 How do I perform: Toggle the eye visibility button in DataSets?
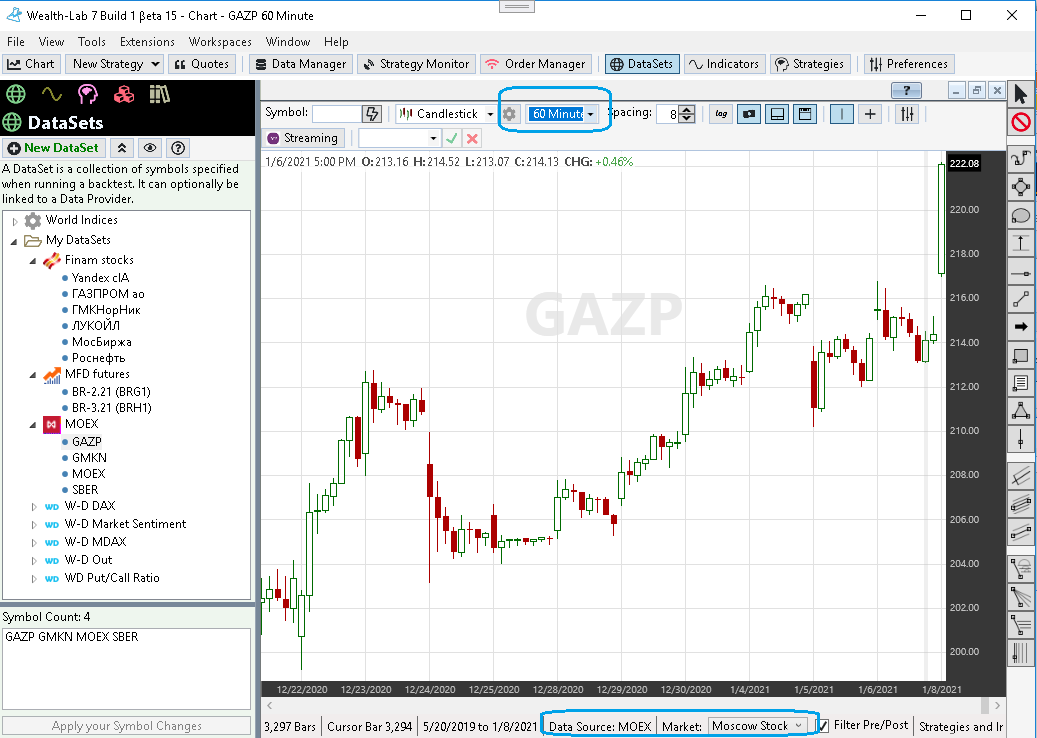150,148
